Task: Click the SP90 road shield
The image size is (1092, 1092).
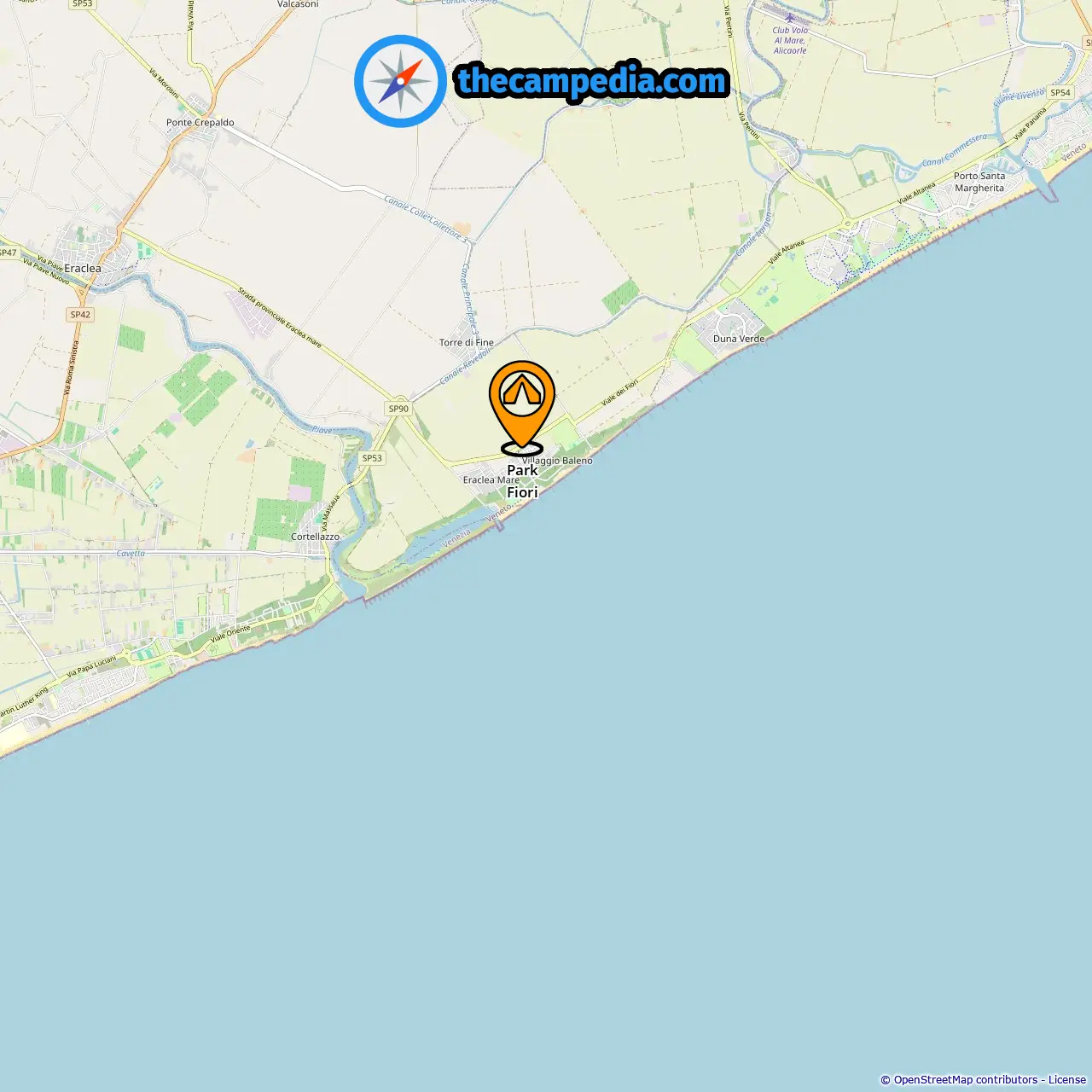Action: [x=398, y=409]
